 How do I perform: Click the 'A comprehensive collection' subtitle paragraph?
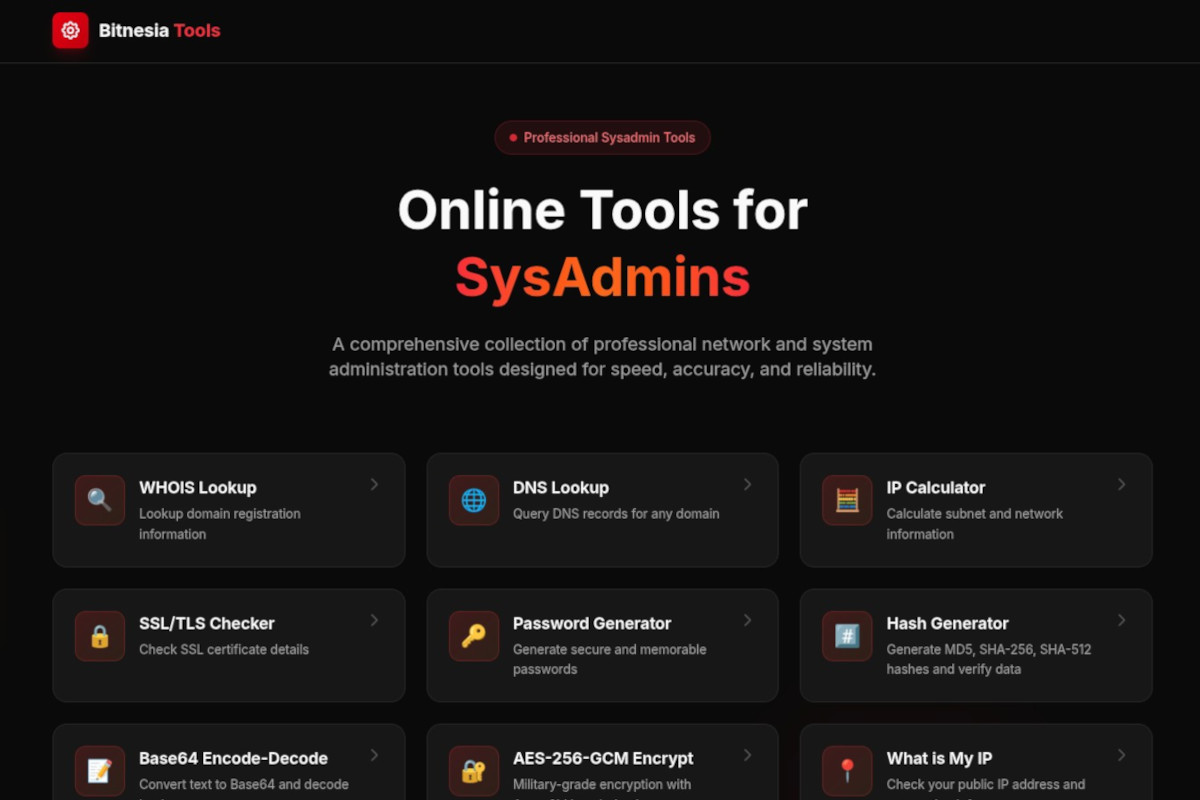pos(602,357)
